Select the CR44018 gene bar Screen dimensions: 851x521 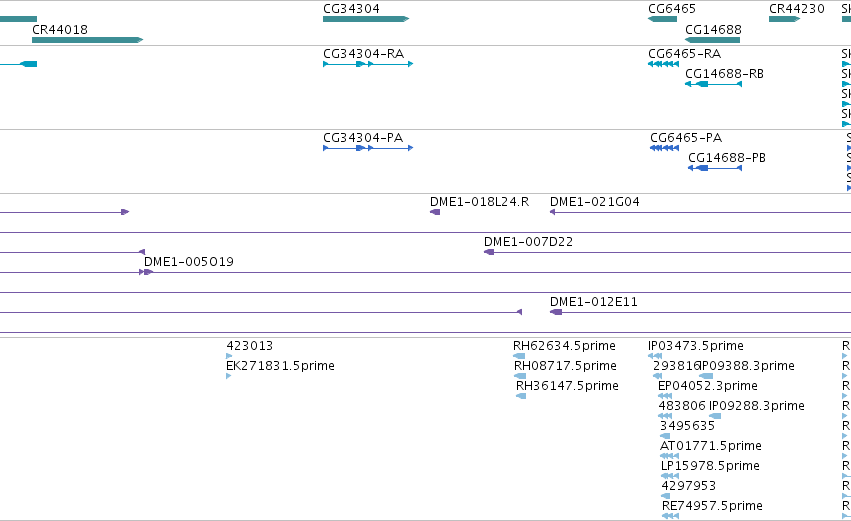[x=87, y=40]
